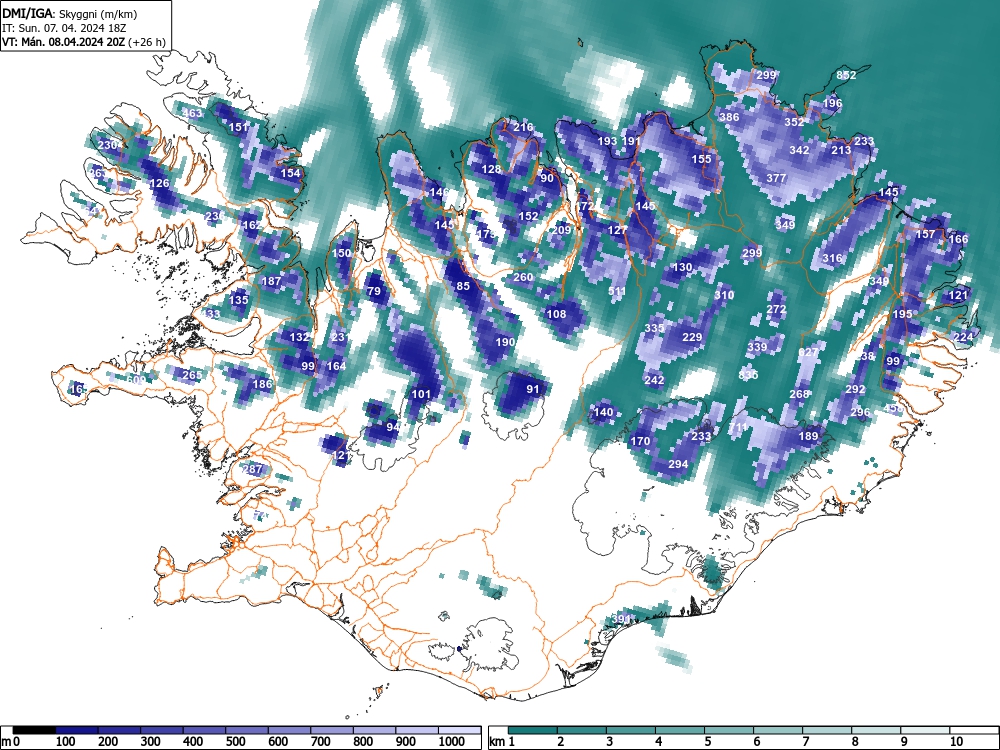Image resolution: width=1000 pixels, height=750 pixels.
Task: Select the '272' visibility value
Action: (776, 309)
